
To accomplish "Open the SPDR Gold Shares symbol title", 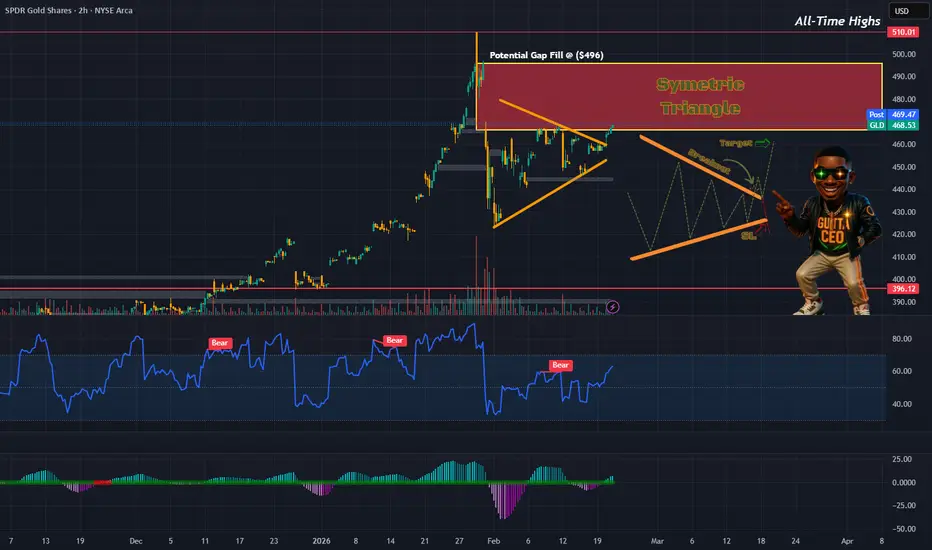I will point(69,10).
